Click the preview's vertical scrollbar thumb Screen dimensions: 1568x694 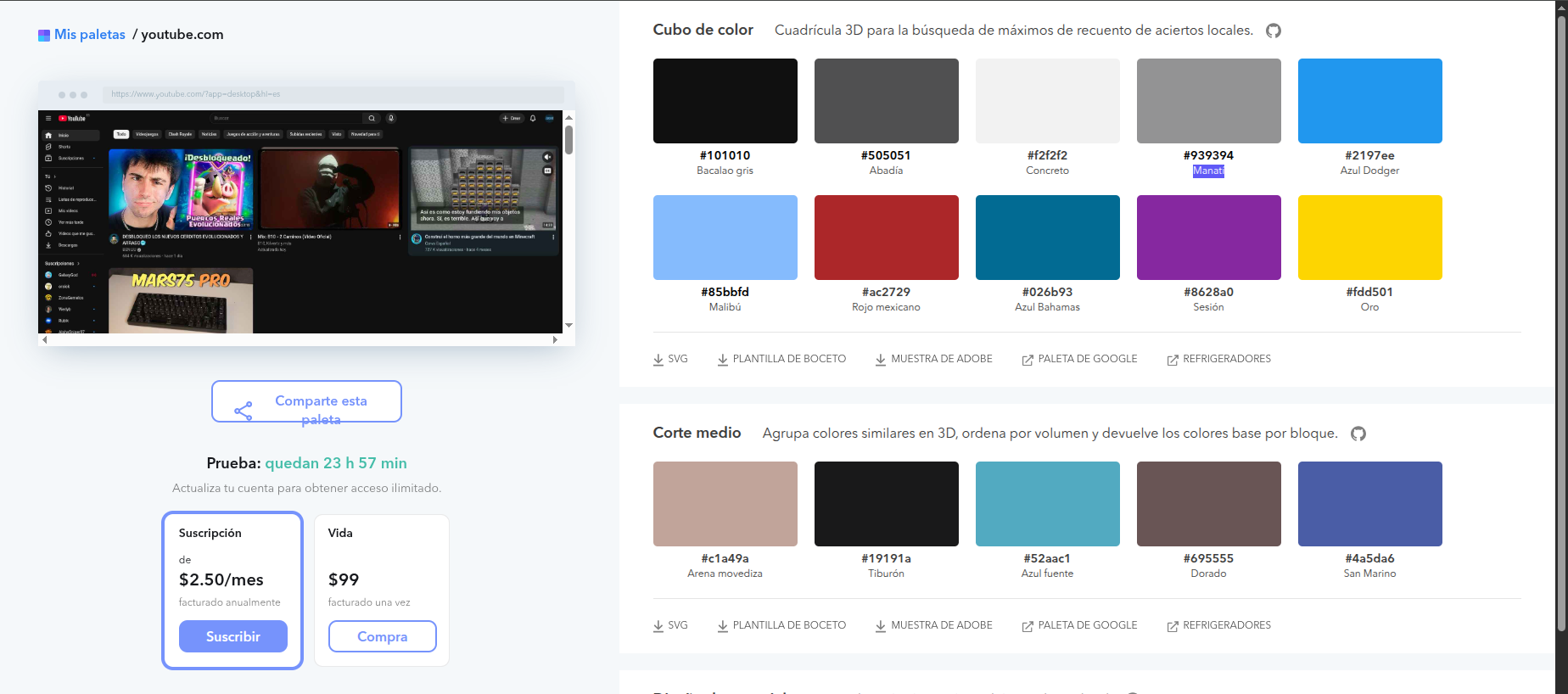(568, 140)
